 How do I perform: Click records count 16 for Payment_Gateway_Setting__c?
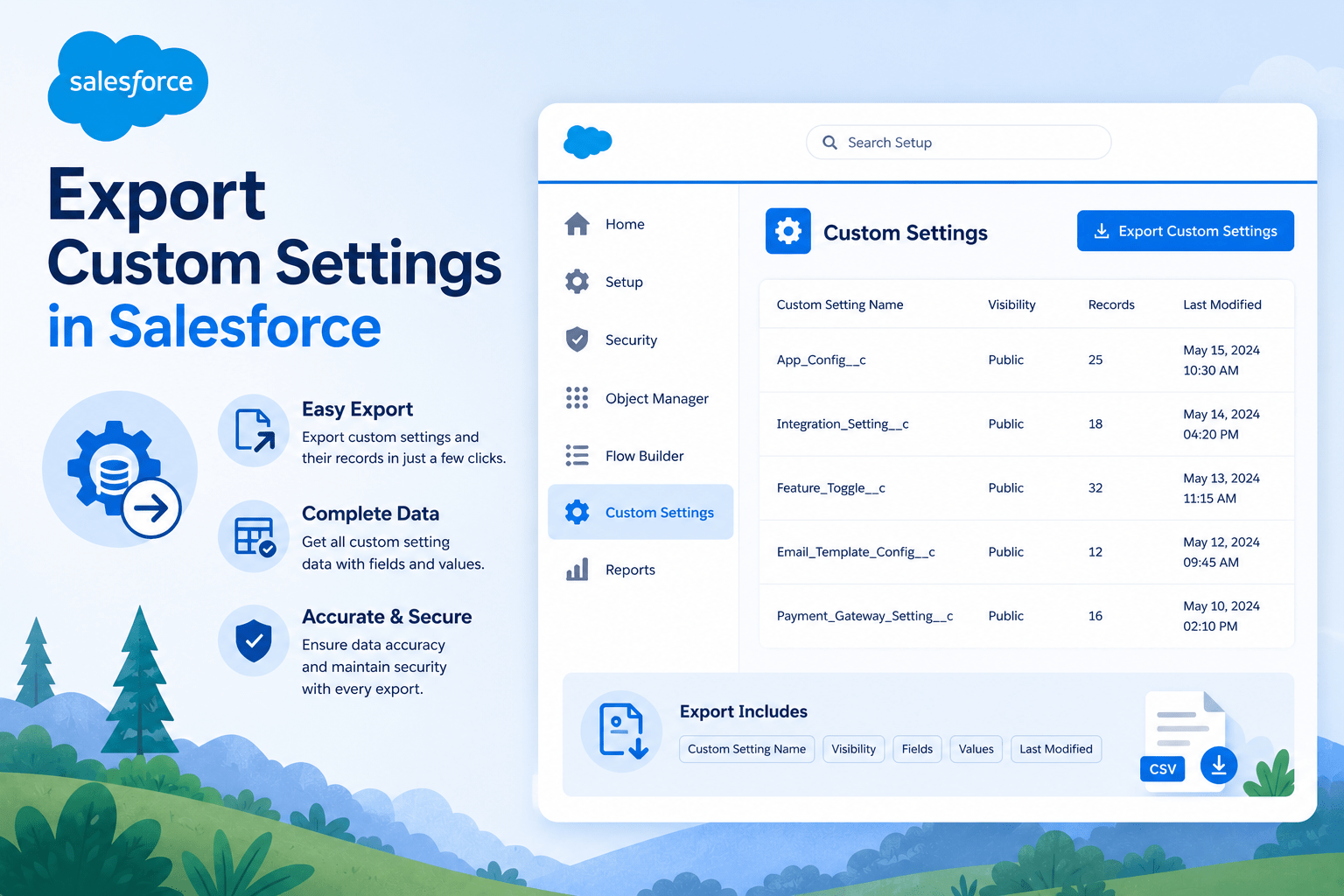(1095, 615)
